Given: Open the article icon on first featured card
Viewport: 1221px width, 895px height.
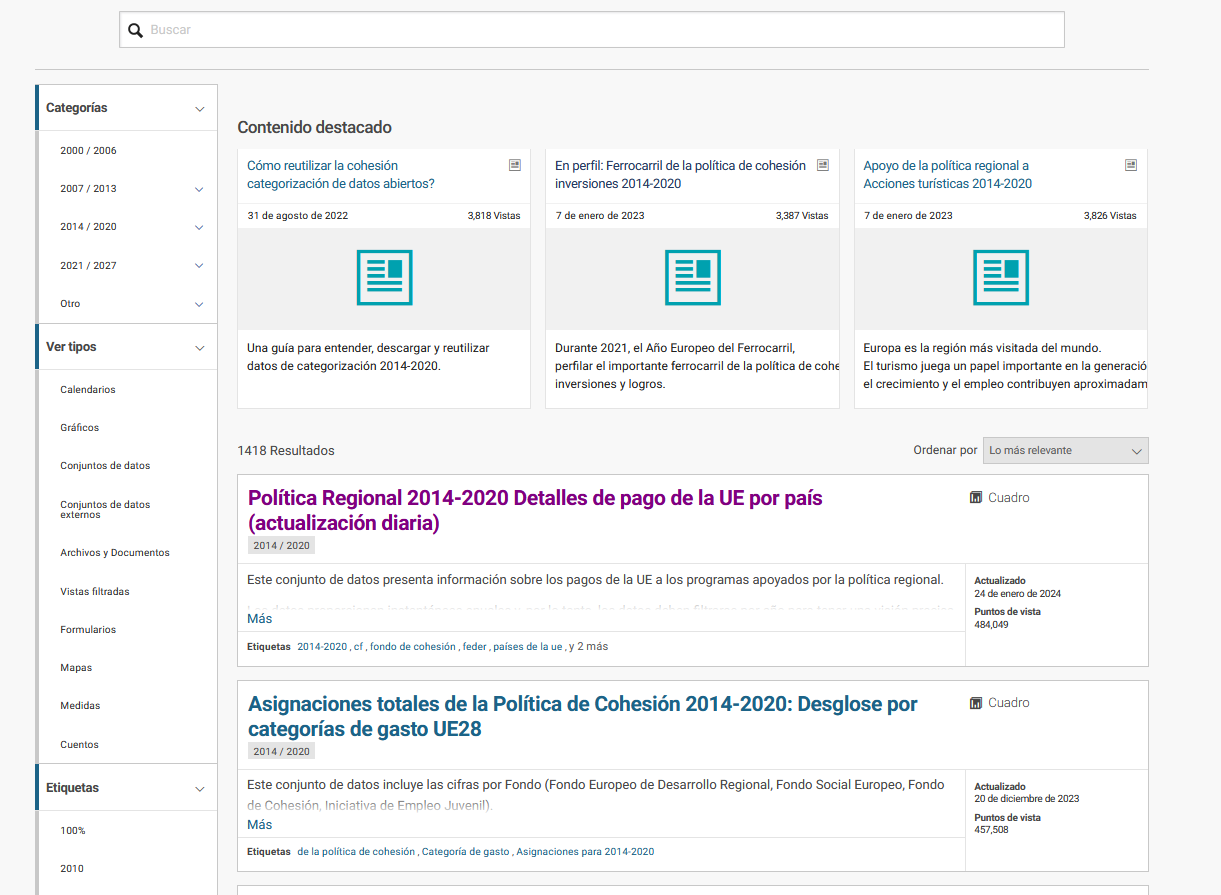Looking at the screenshot, I should [514, 164].
